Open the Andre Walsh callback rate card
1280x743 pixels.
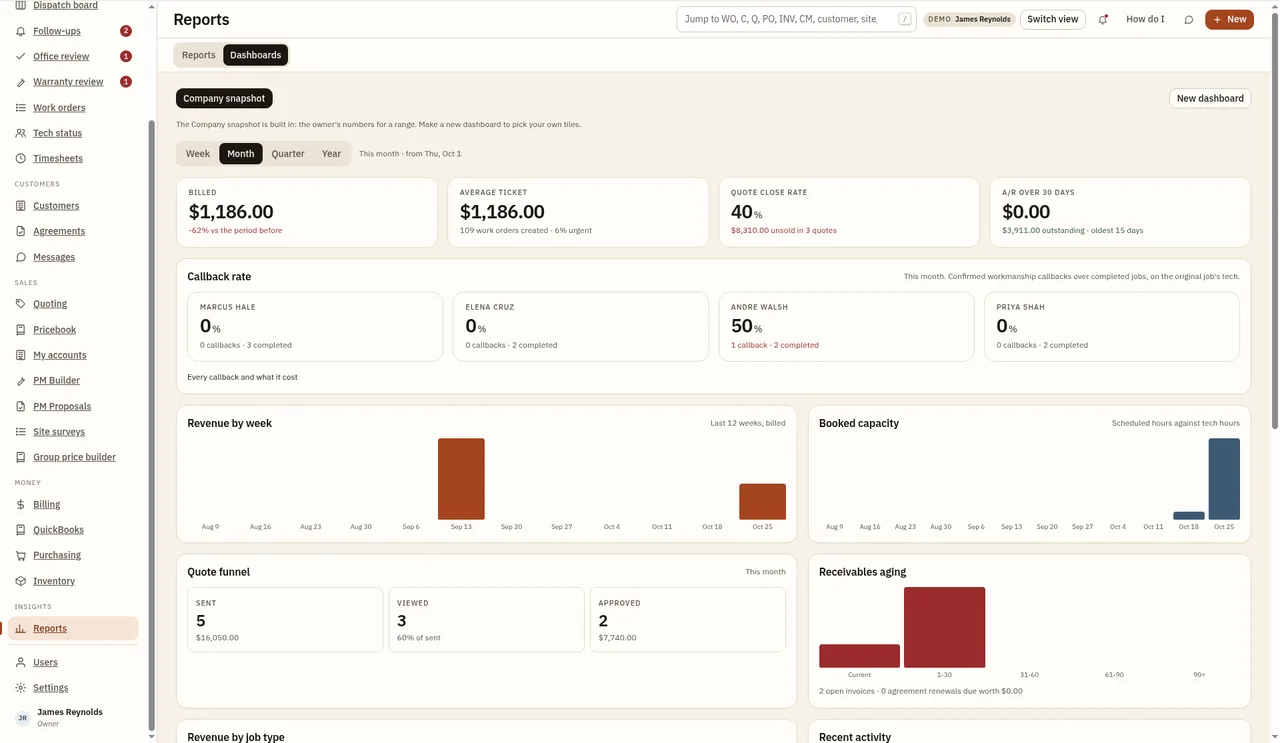846,326
